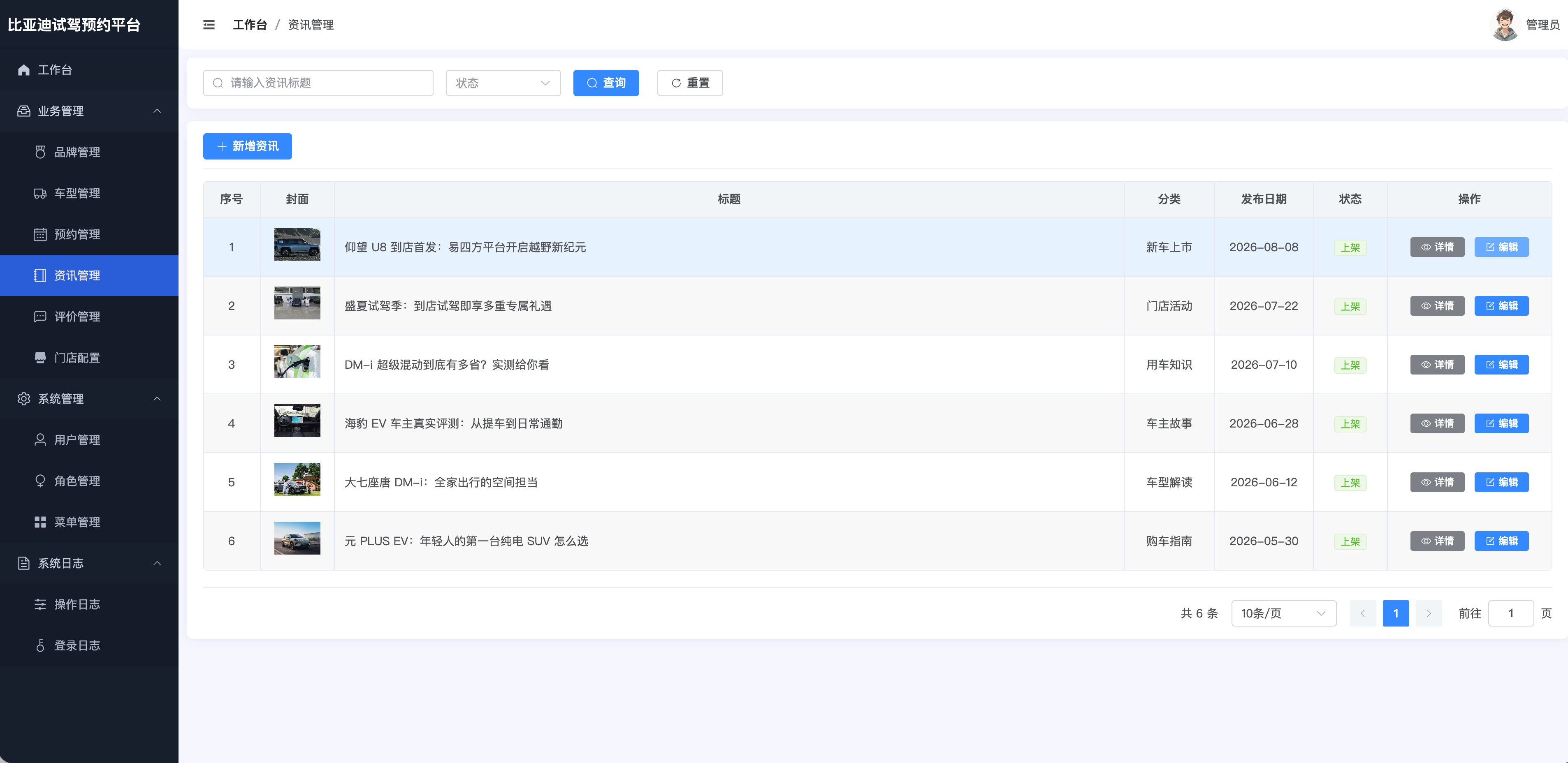Open cover thumbnail for 大七座唐 DM-i article
The height and width of the screenshot is (763, 1568).
(297, 479)
